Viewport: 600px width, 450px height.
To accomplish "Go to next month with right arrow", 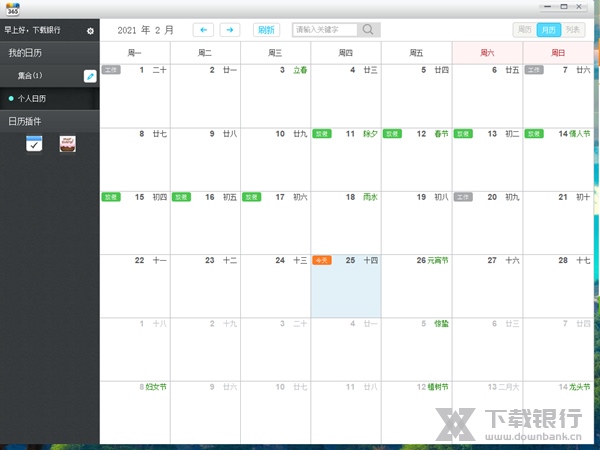I will click(x=230, y=30).
